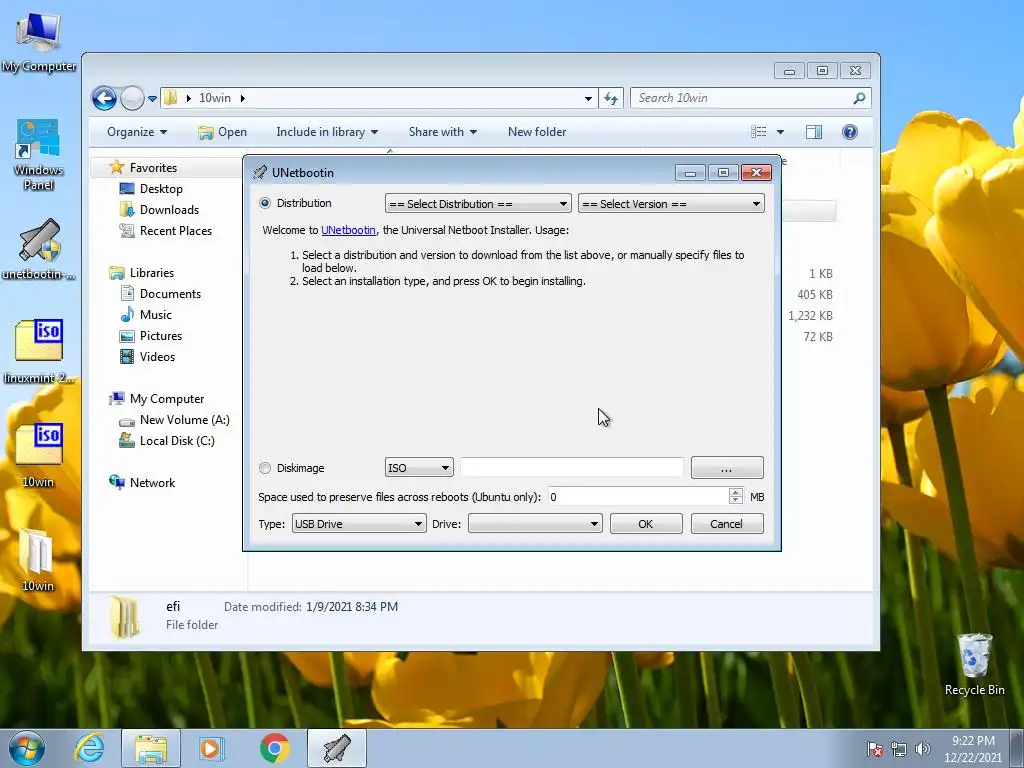
Task: Click New folder in Explorer toolbar
Action: pos(537,132)
